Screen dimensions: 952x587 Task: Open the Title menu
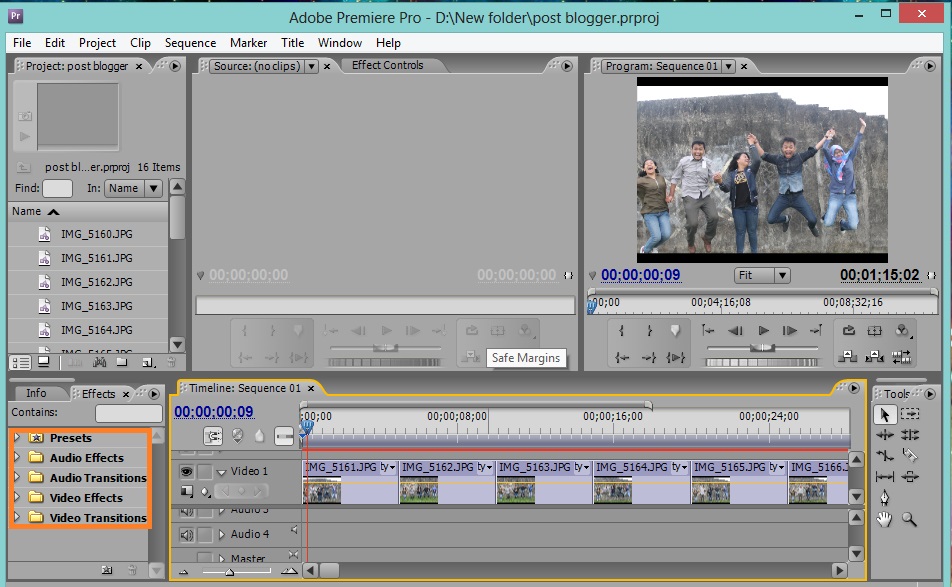[x=292, y=42]
